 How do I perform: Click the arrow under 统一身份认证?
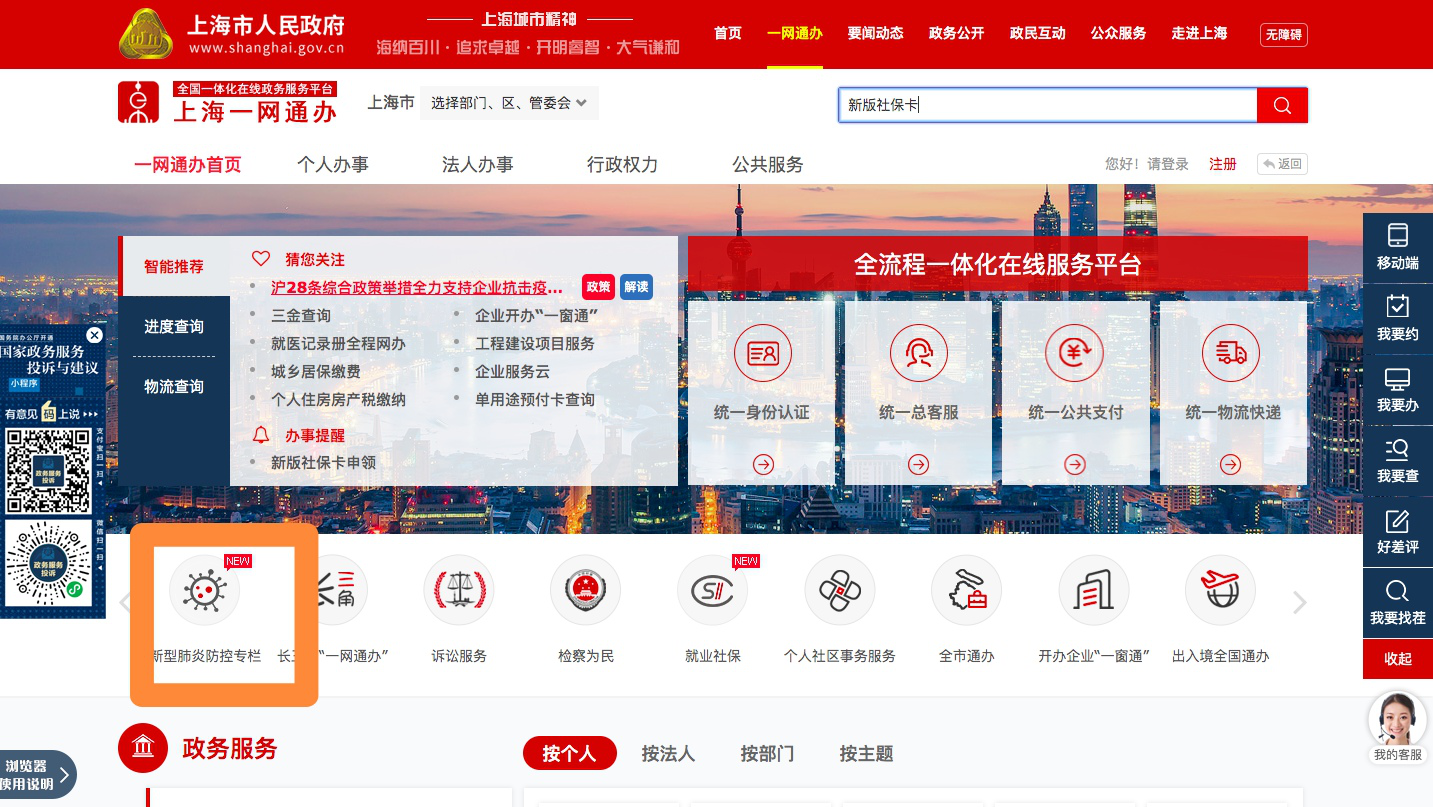(x=763, y=464)
